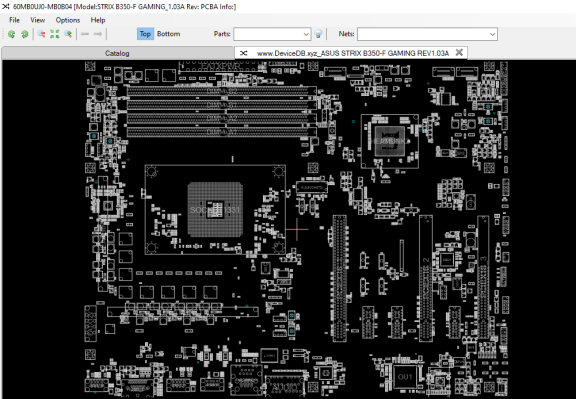This screenshot has height=399, width=576.
Task: Expand the Nets dropdown arrow
Action: click(492, 34)
